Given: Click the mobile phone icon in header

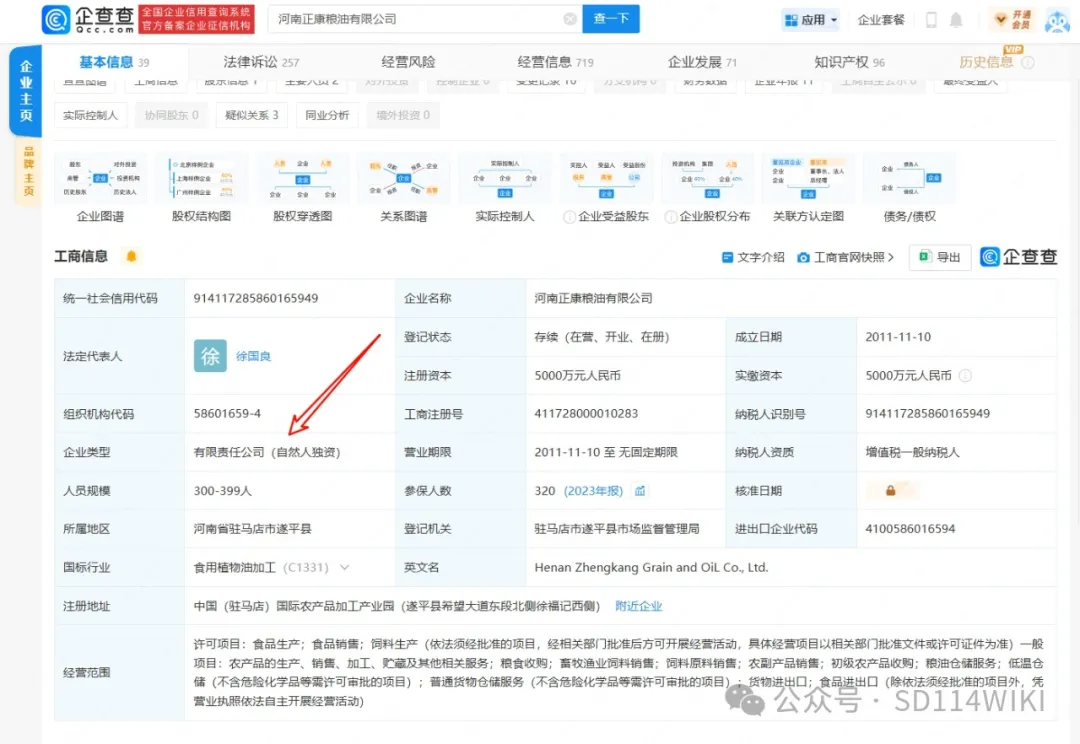Looking at the screenshot, I should (931, 20).
